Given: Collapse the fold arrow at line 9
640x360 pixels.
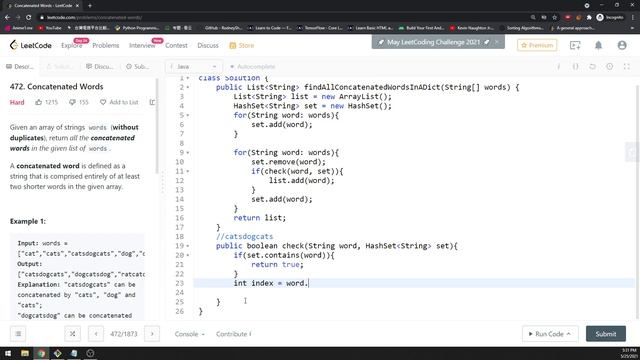Looking at the screenshot, I should [x=188, y=153].
